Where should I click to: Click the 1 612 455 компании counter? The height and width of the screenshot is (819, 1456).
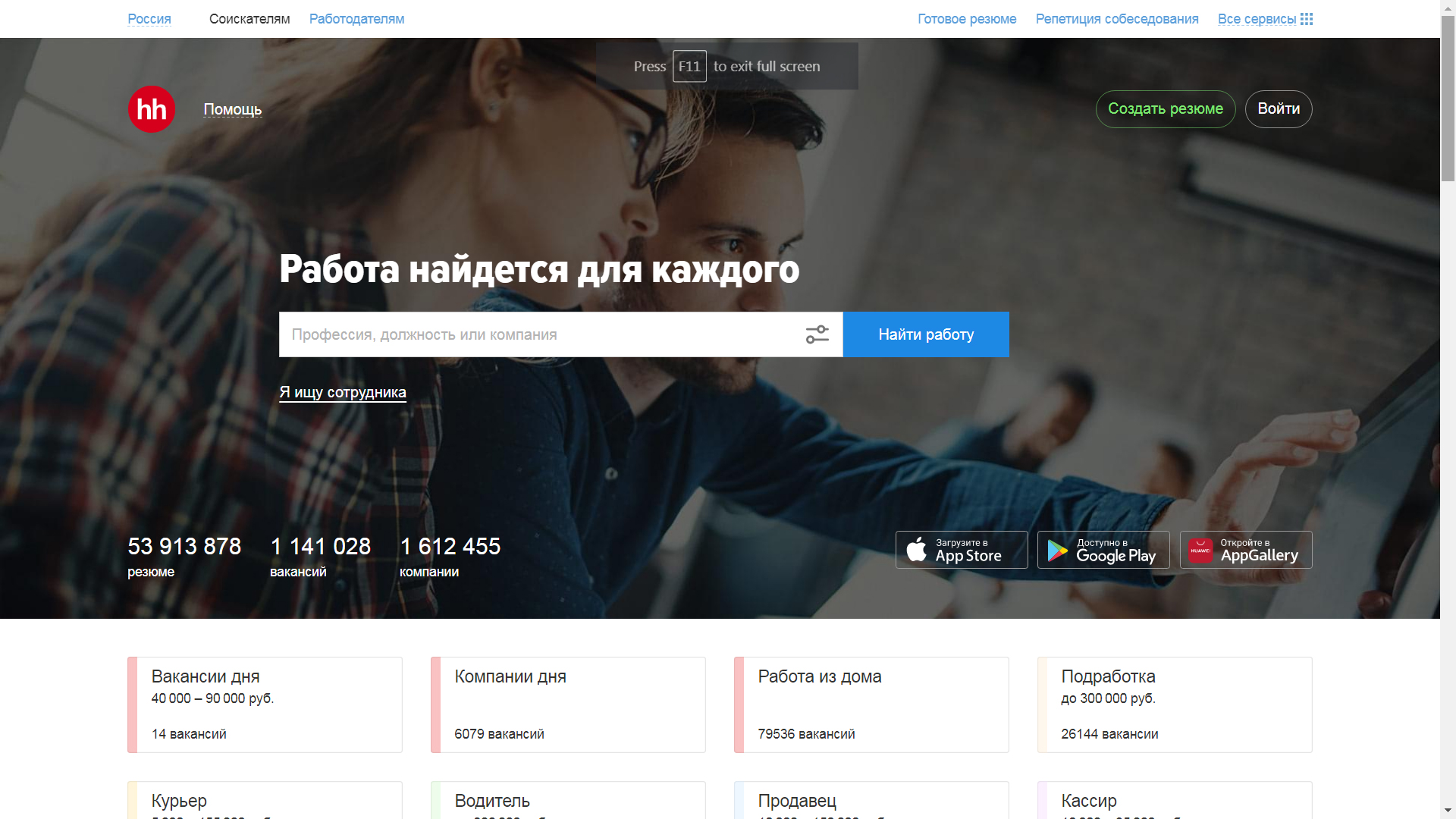[450, 557]
